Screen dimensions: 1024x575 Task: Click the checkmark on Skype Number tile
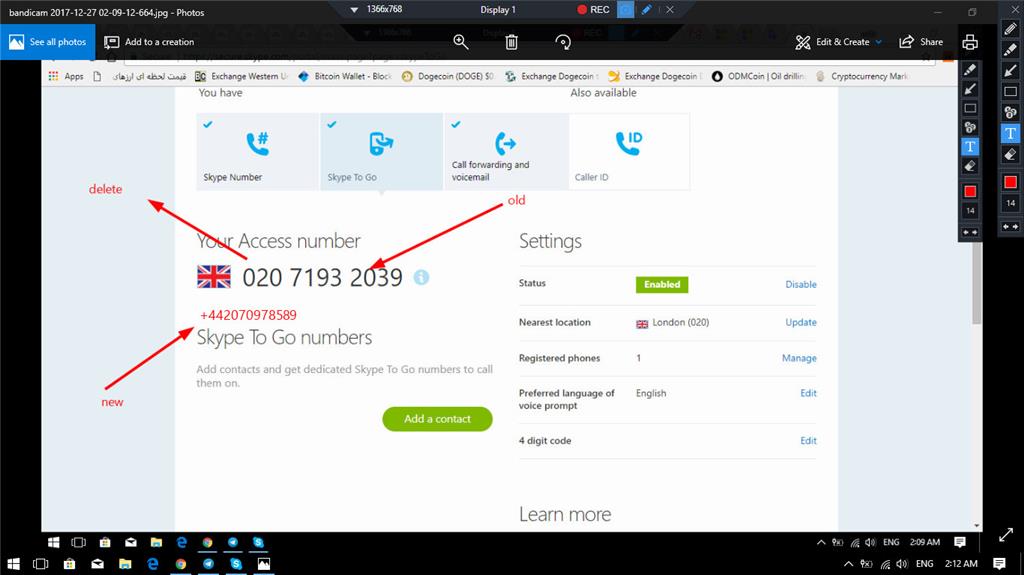[x=208, y=124]
